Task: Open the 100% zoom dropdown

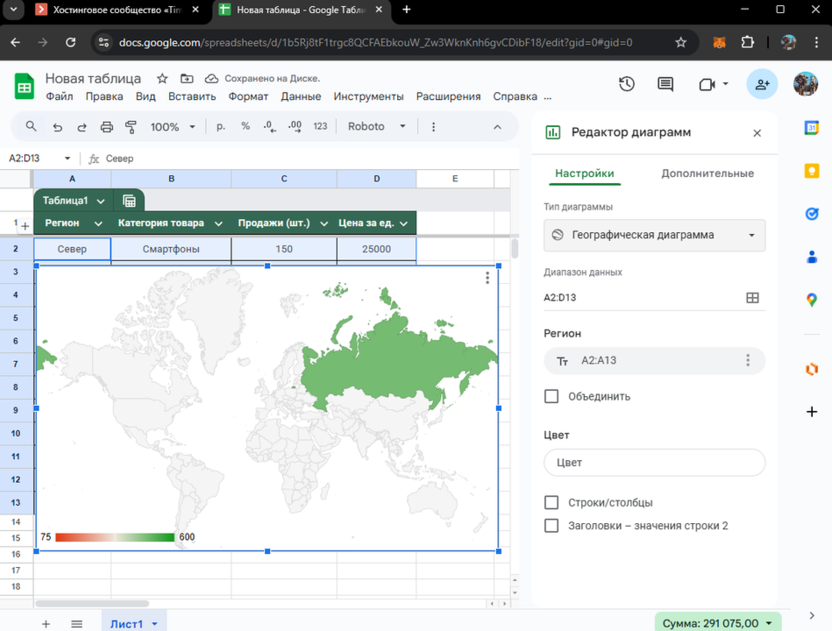Action: (x=172, y=127)
